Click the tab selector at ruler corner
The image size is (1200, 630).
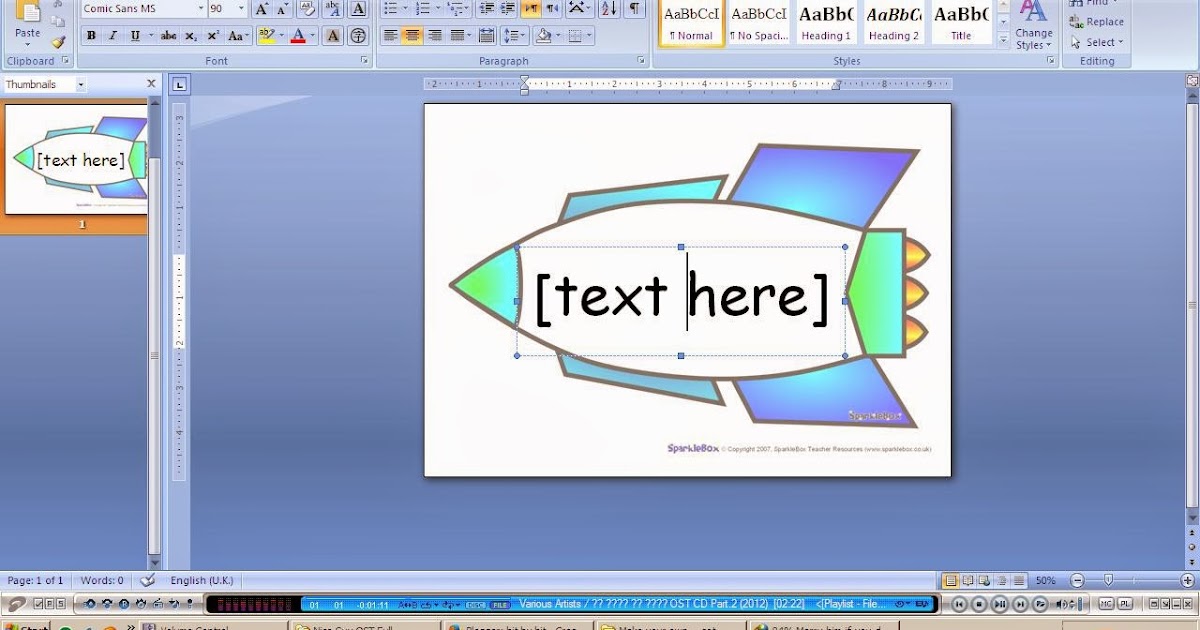179,85
